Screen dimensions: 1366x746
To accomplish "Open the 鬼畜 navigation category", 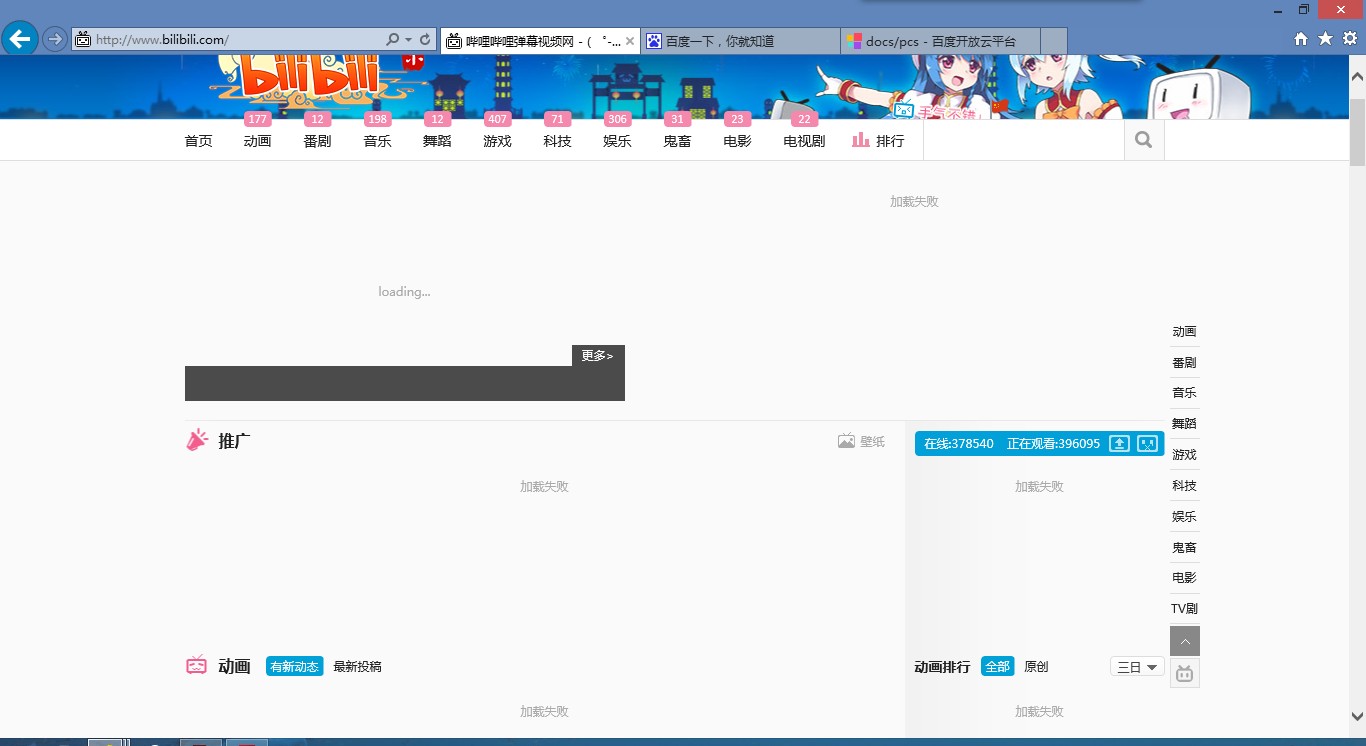I will click(677, 141).
